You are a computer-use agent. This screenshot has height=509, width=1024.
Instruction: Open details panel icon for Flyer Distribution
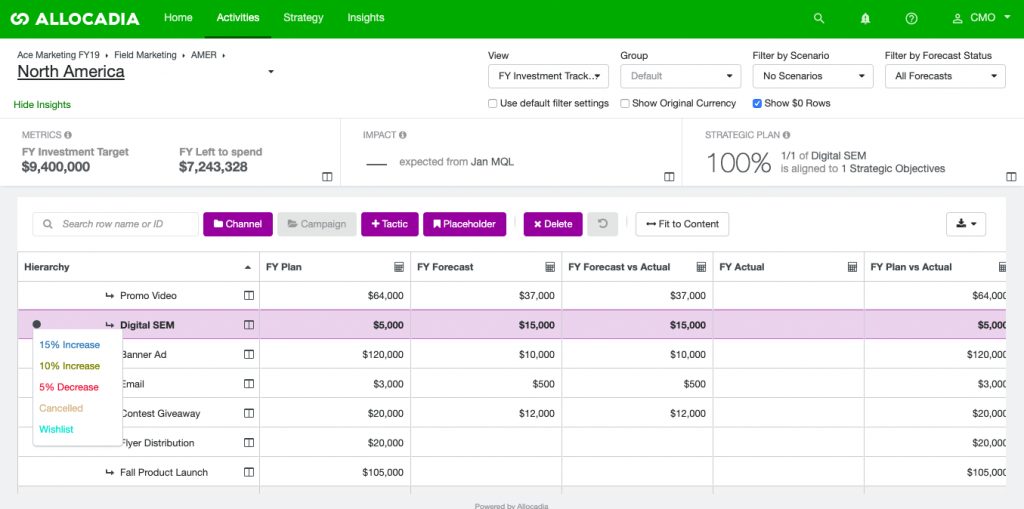(248, 442)
